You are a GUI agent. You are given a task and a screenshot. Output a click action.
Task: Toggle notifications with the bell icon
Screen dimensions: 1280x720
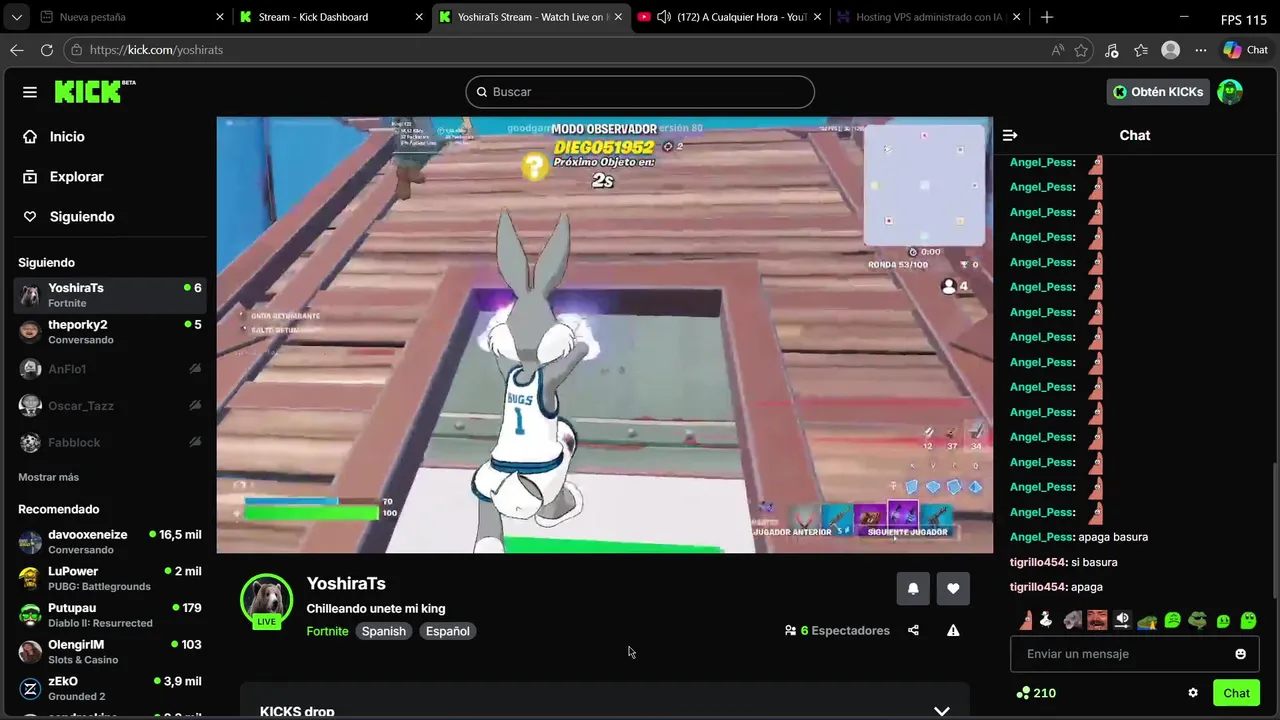(913, 589)
